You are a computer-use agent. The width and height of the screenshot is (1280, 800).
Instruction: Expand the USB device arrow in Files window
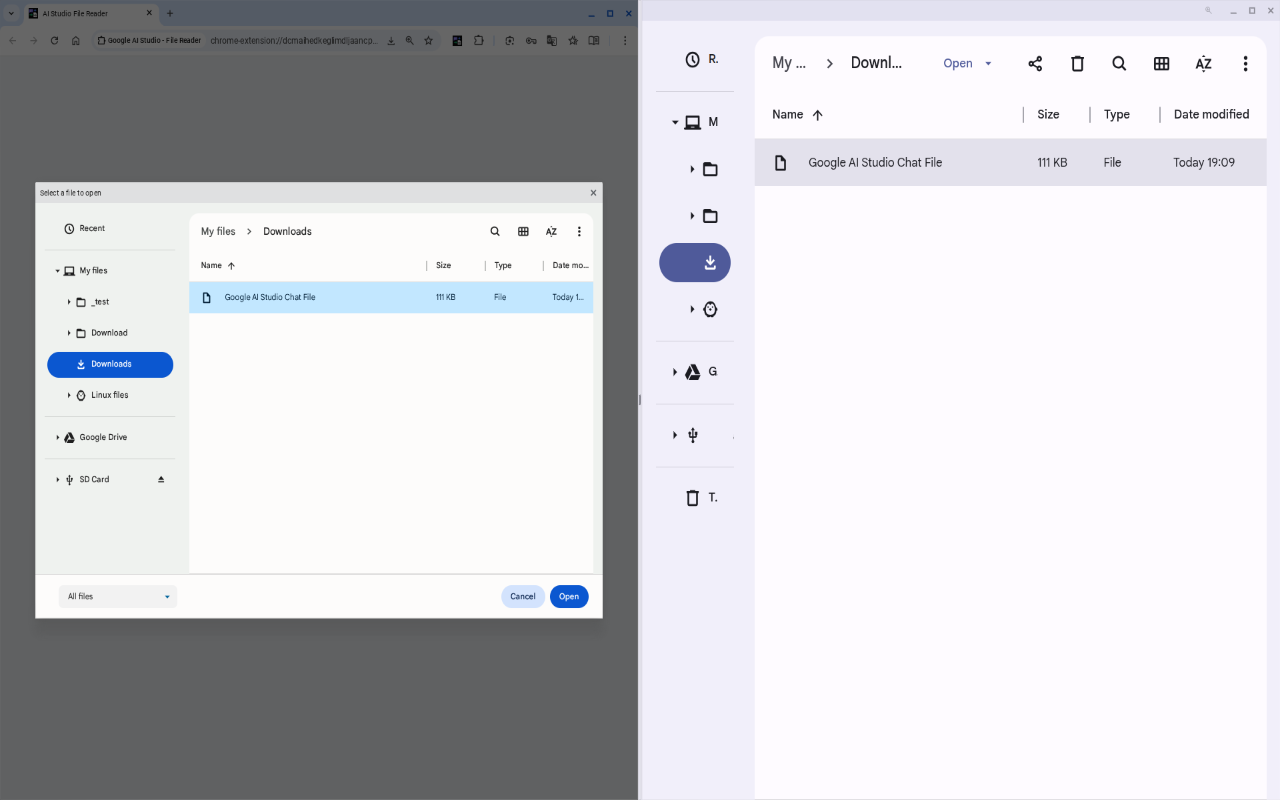(x=675, y=435)
